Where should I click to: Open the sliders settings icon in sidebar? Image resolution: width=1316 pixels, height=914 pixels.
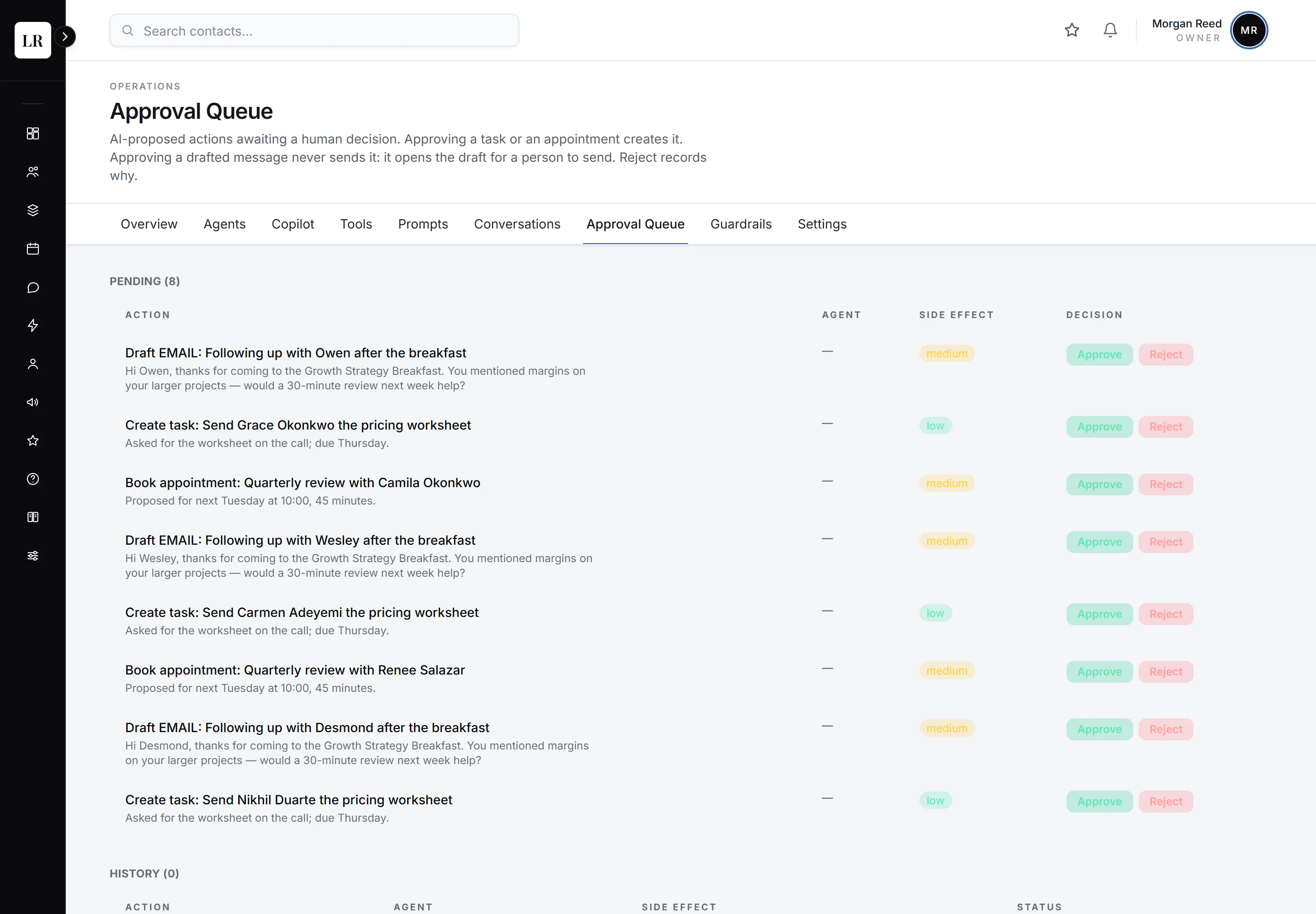32,556
